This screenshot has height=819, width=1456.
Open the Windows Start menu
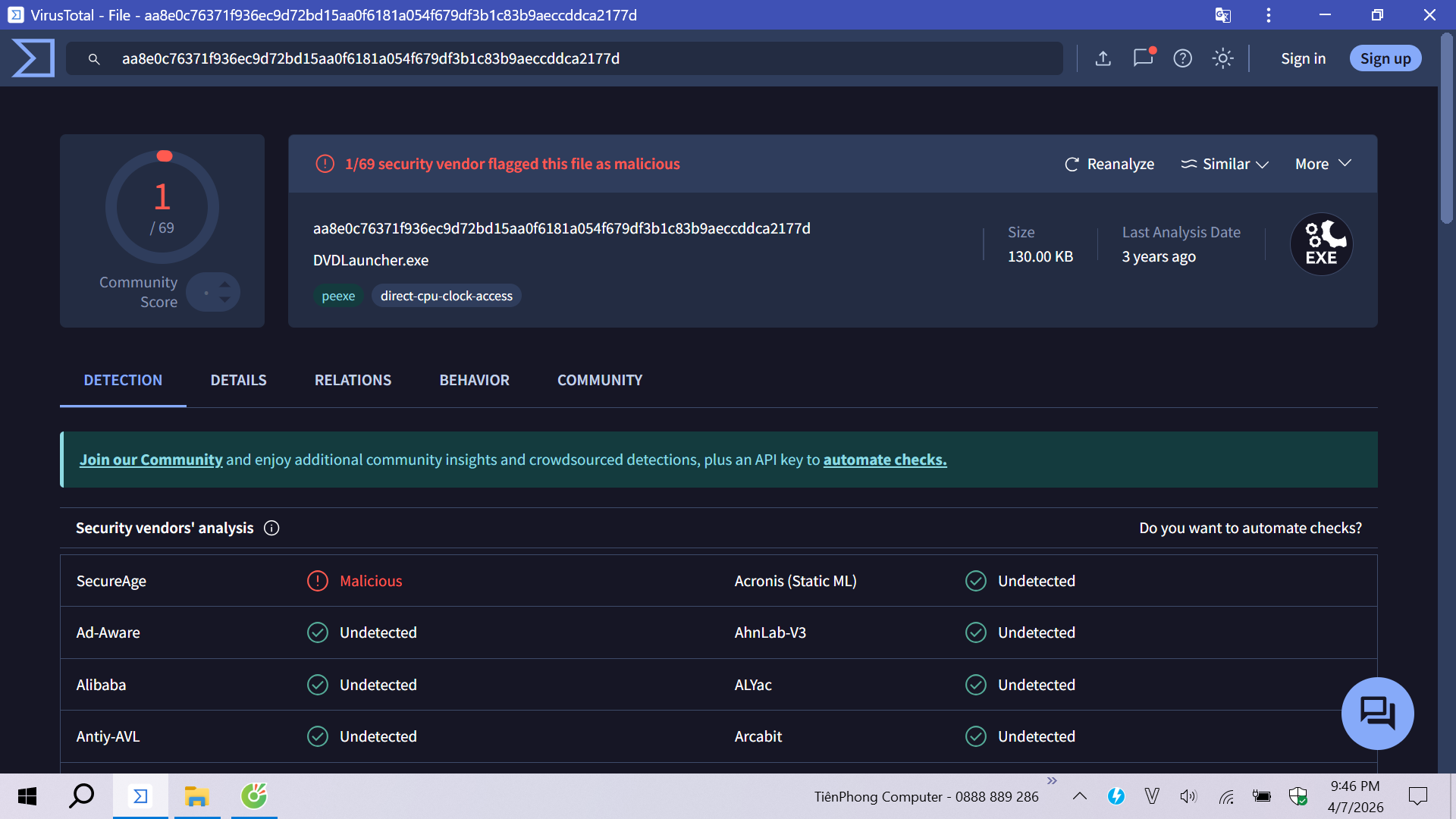[27, 796]
